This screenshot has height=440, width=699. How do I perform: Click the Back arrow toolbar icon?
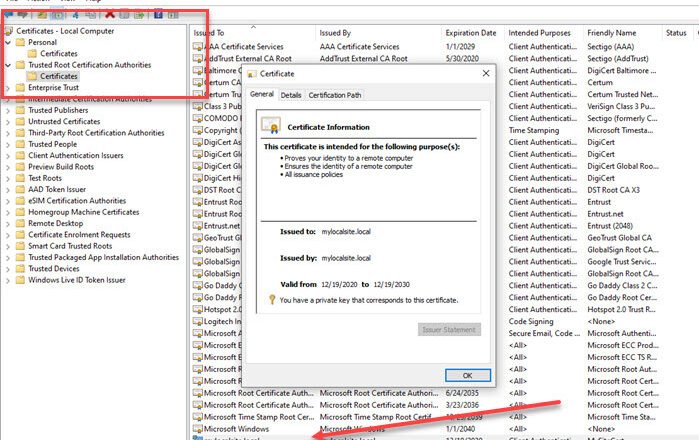[x=8, y=14]
